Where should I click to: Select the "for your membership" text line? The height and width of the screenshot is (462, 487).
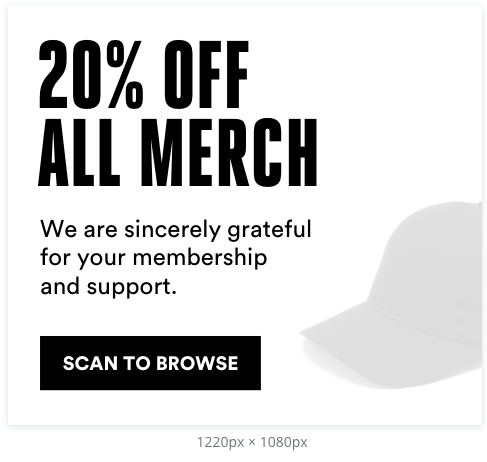pos(154,258)
